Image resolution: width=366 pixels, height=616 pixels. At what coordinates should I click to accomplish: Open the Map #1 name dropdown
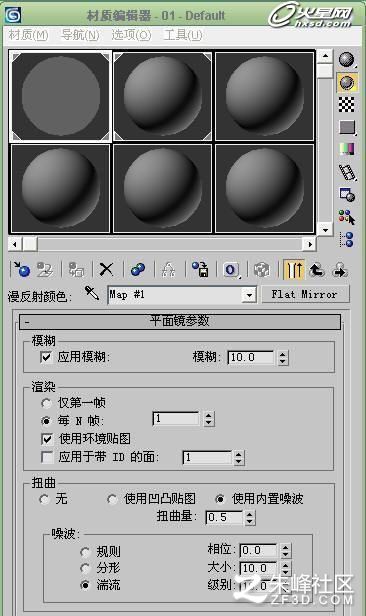[249, 295]
